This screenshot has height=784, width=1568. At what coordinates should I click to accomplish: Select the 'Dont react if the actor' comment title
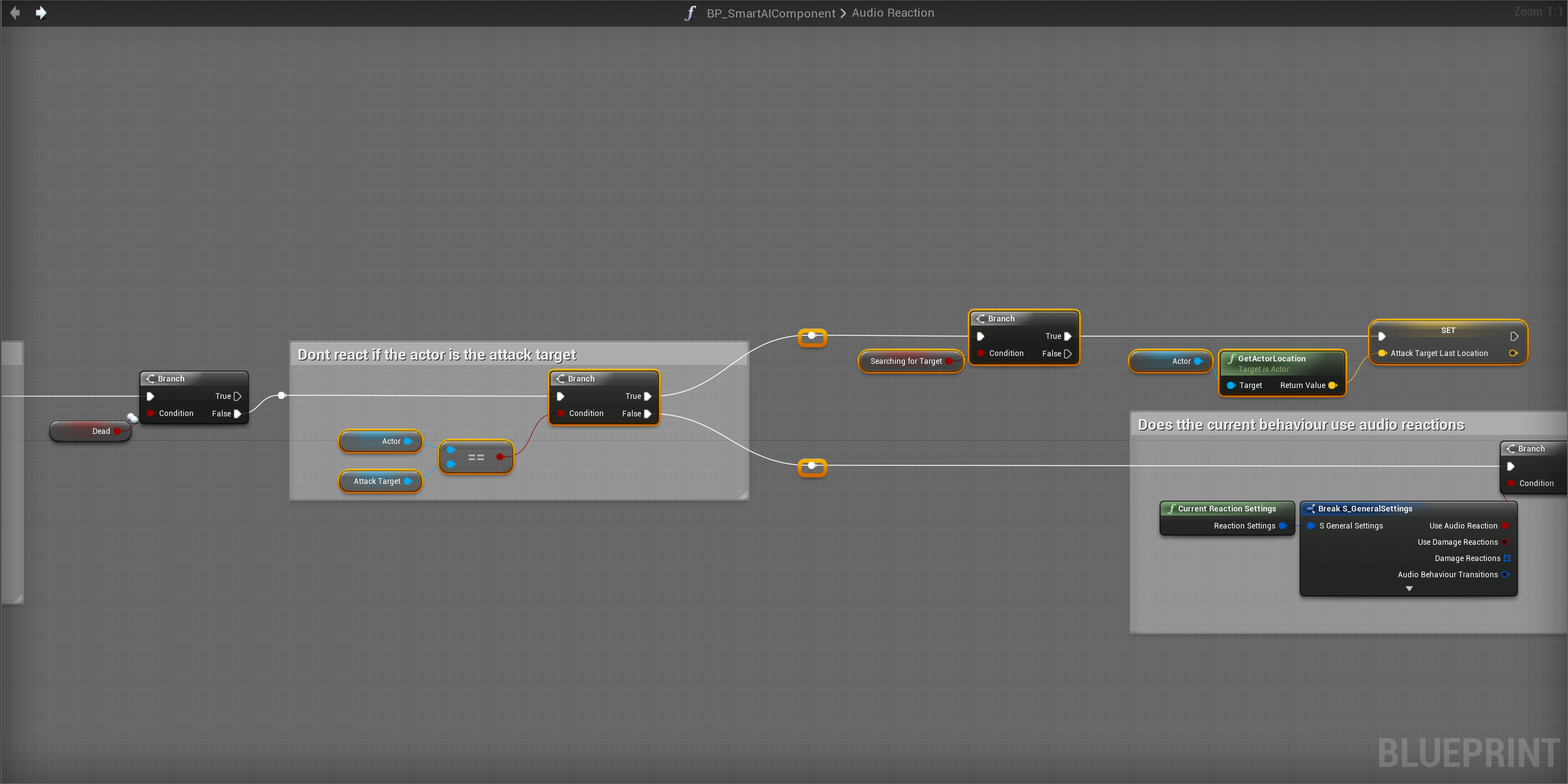[x=436, y=354]
